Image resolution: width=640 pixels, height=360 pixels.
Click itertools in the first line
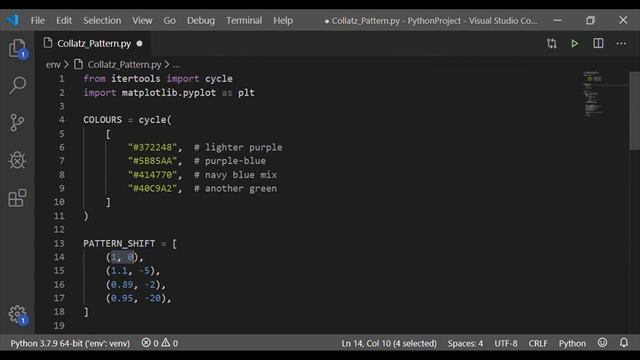(x=136, y=78)
